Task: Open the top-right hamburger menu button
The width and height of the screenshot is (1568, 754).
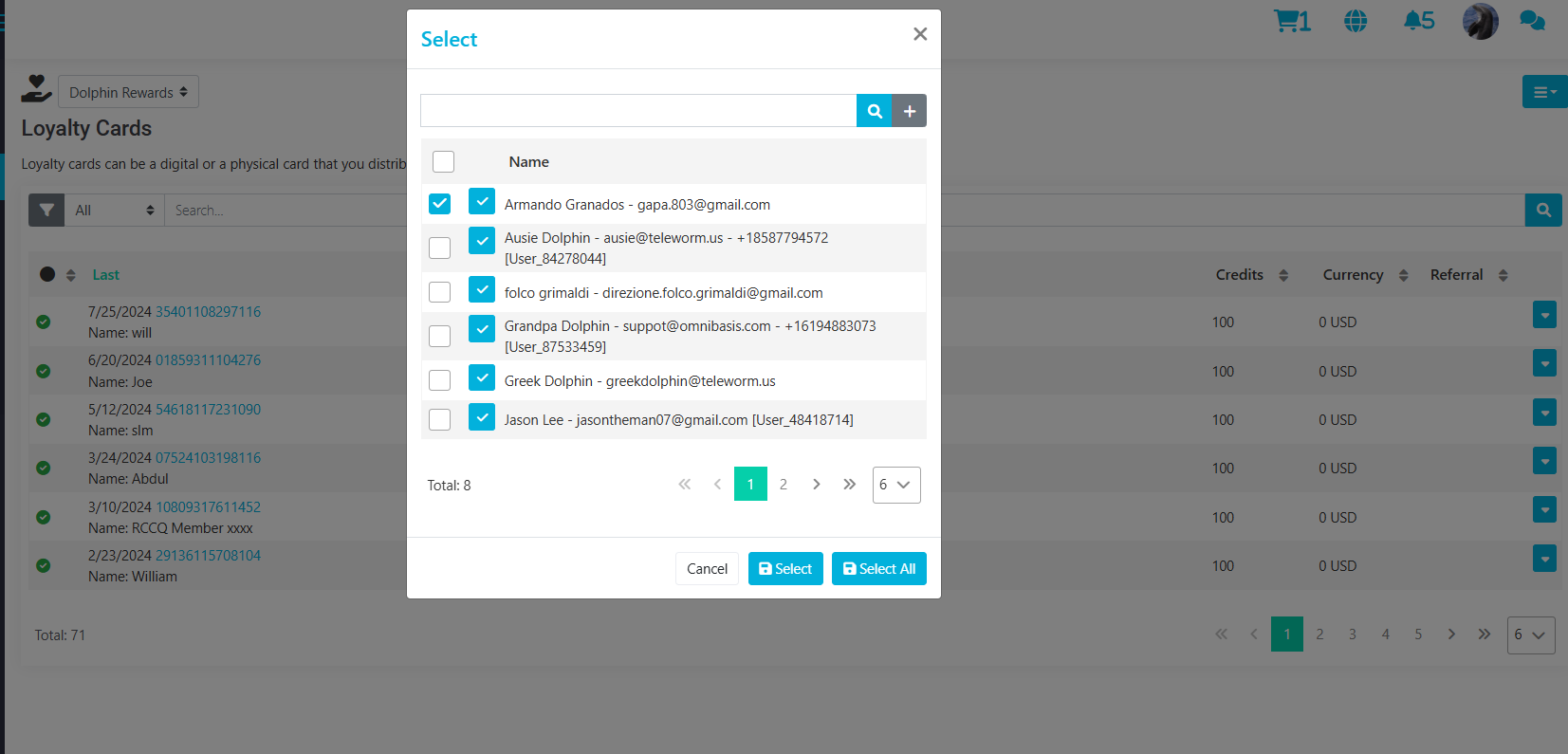Action: click(x=1544, y=92)
